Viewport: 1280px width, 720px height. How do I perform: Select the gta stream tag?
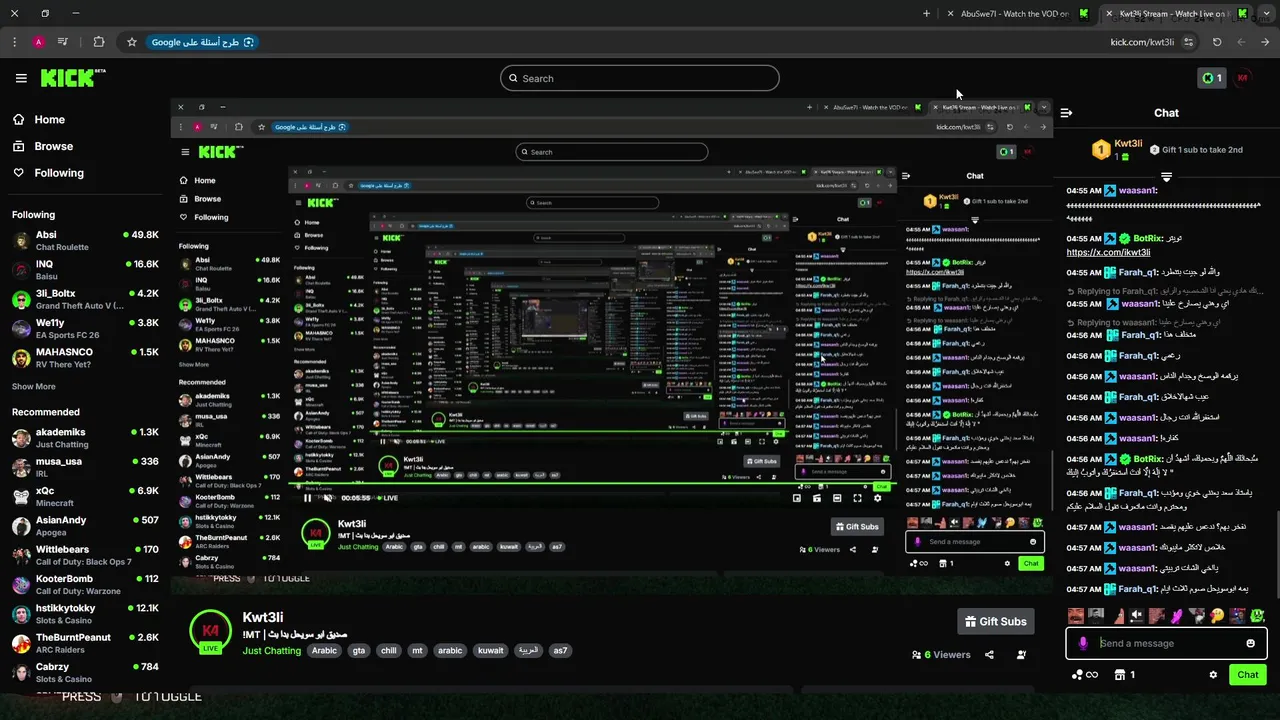point(359,650)
